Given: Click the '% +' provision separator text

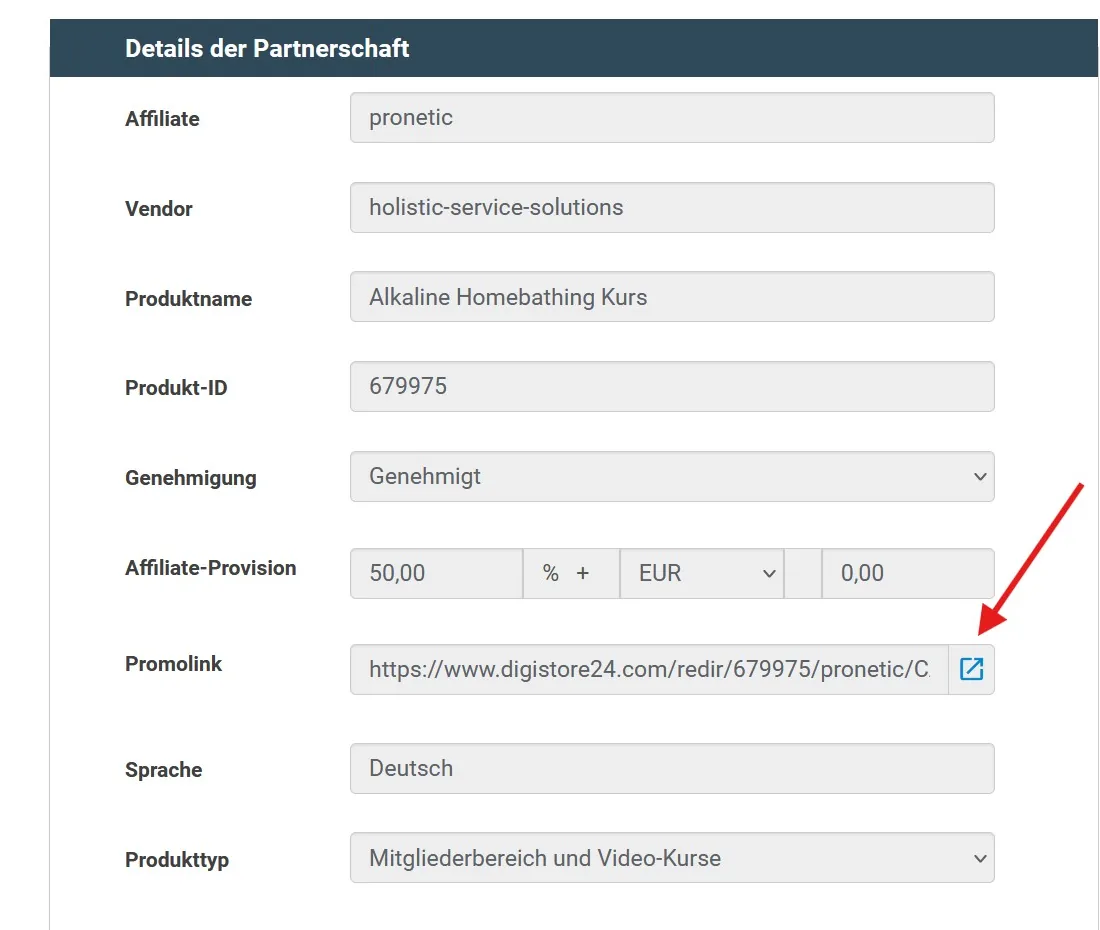Looking at the screenshot, I should click(x=566, y=573).
